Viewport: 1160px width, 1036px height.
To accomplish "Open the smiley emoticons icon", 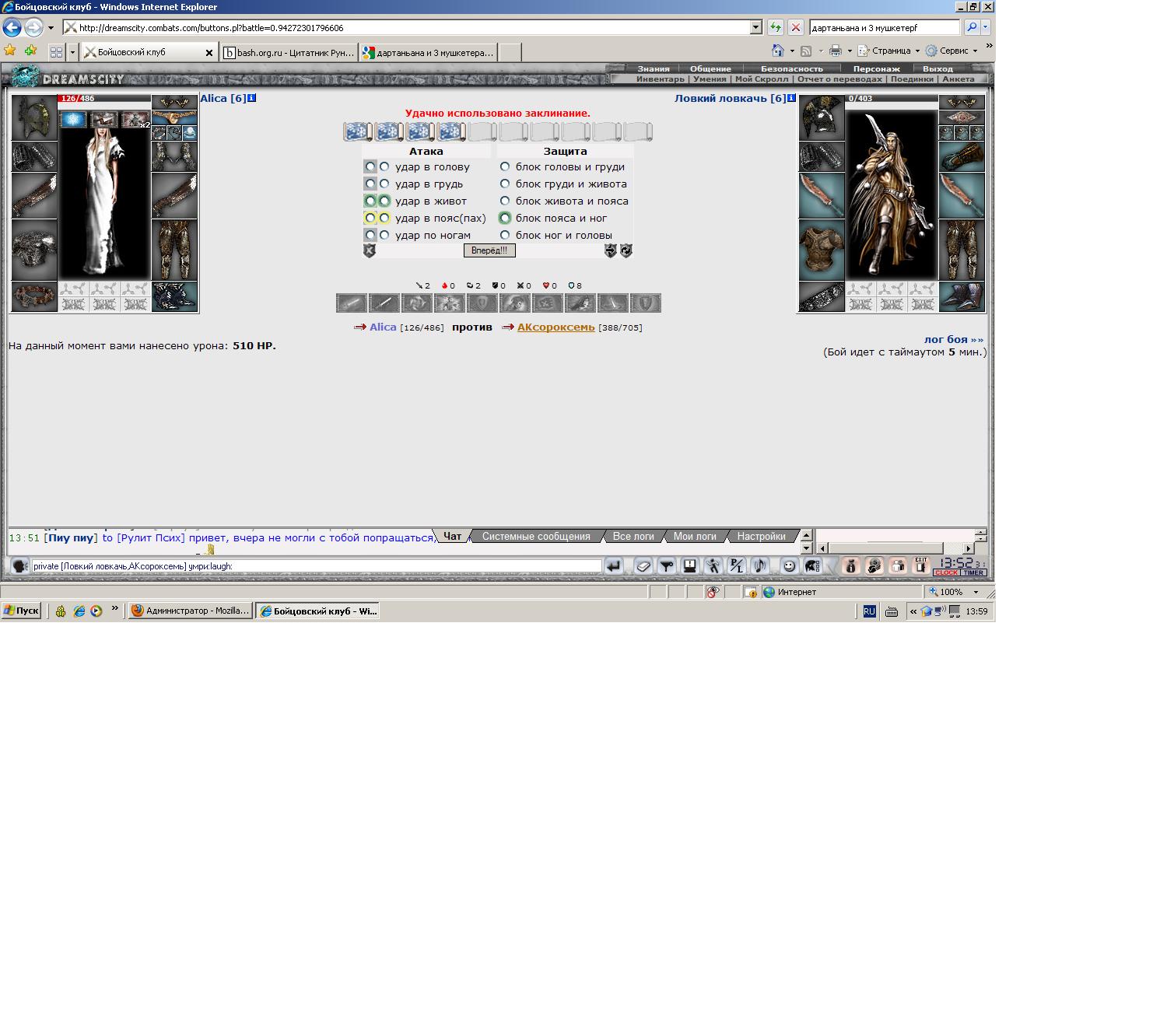I will 789,566.
